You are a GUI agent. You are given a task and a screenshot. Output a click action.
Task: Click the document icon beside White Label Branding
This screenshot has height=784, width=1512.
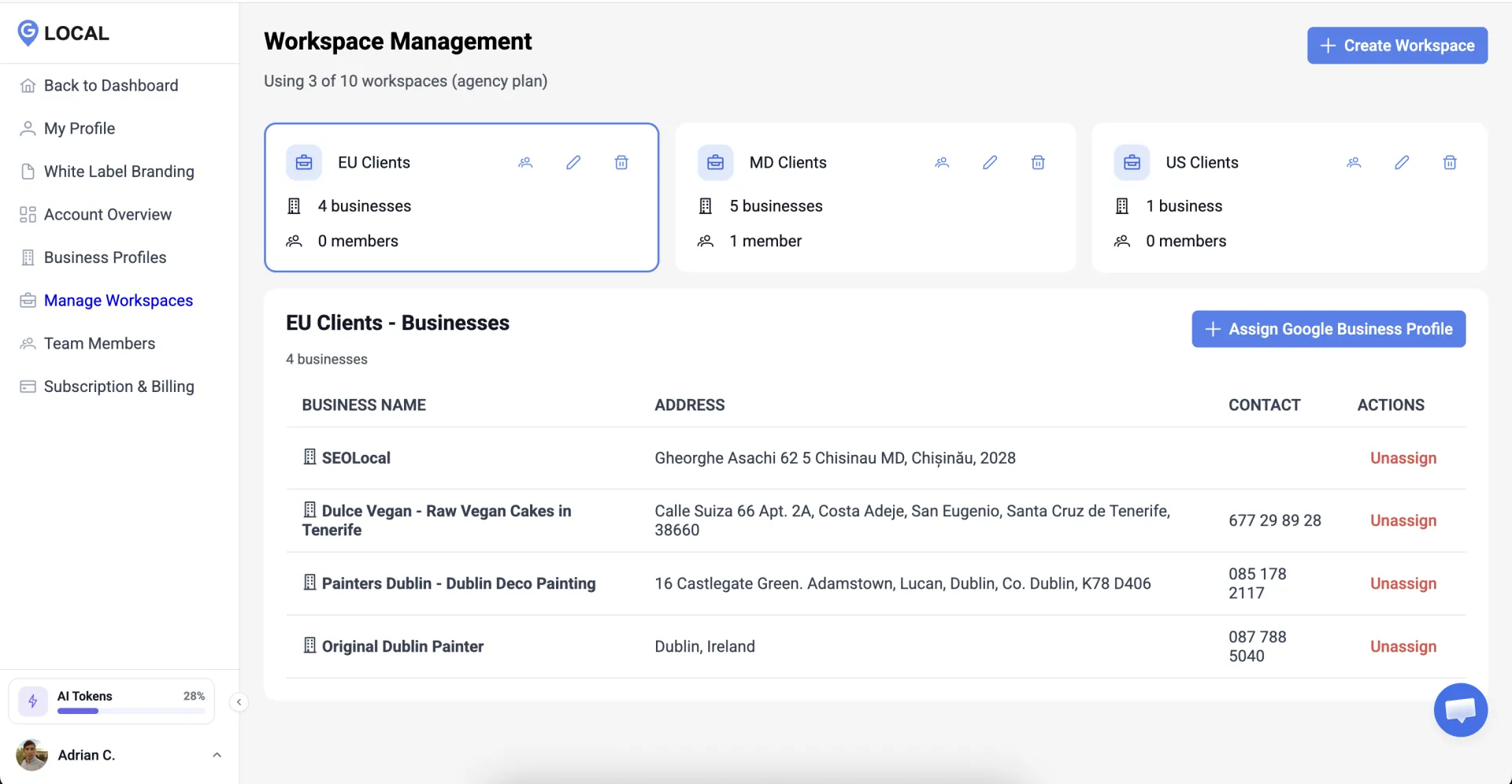point(28,172)
